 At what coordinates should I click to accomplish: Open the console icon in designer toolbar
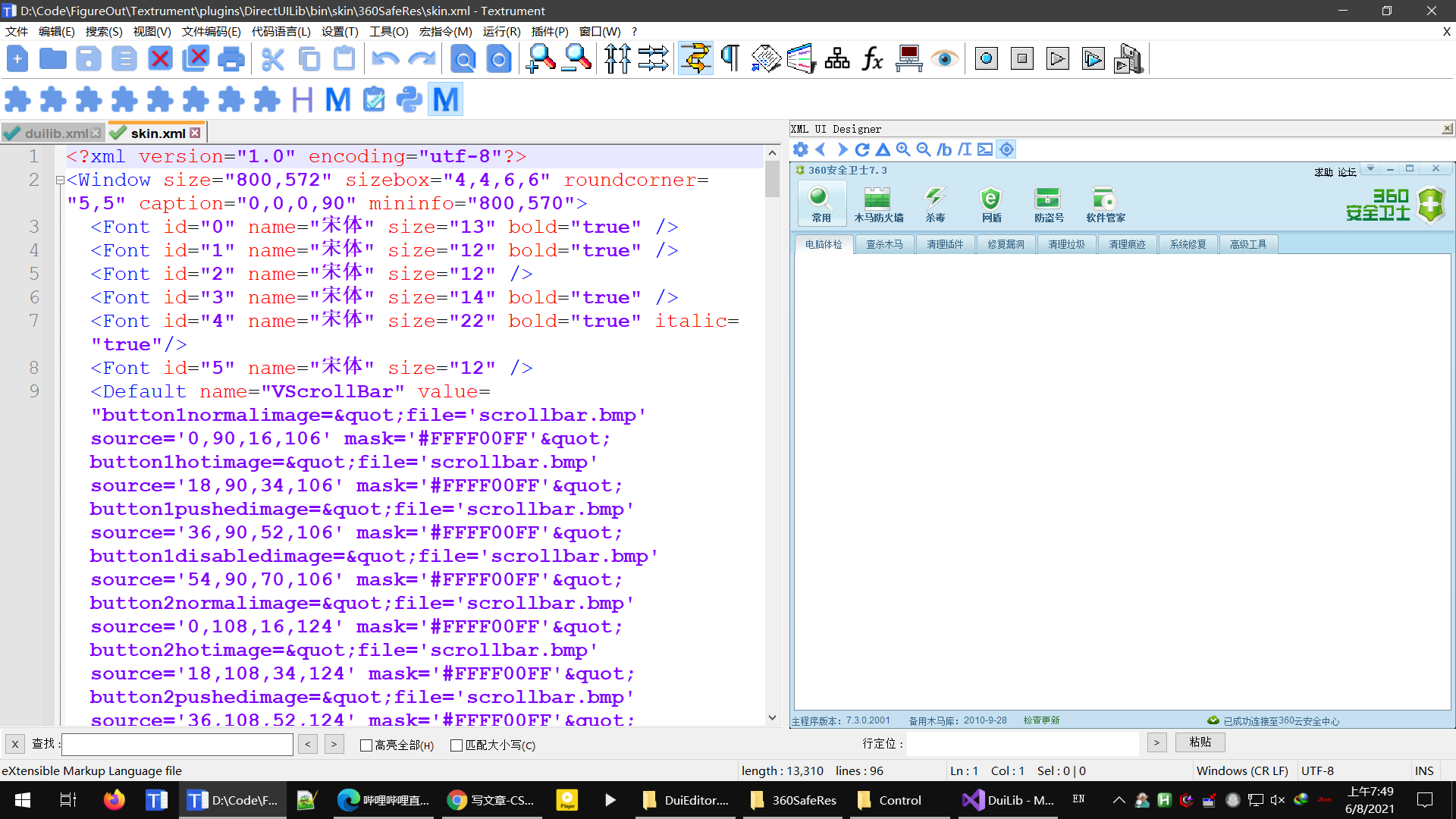click(x=985, y=149)
